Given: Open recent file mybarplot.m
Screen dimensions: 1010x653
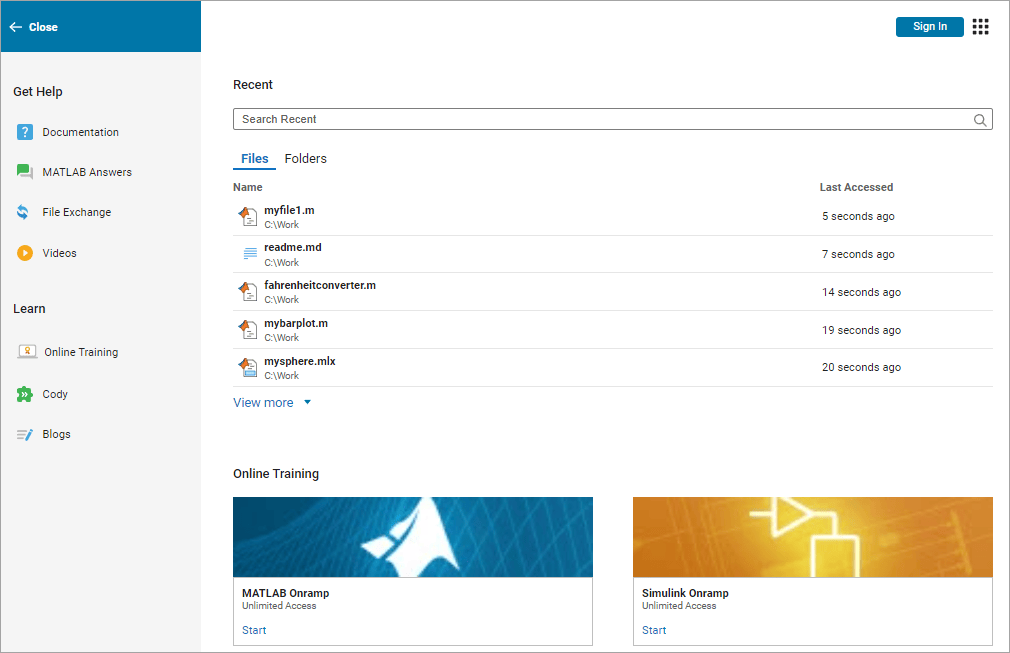Looking at the screenshot, I should pyautogui.click(x=296, y=323).
